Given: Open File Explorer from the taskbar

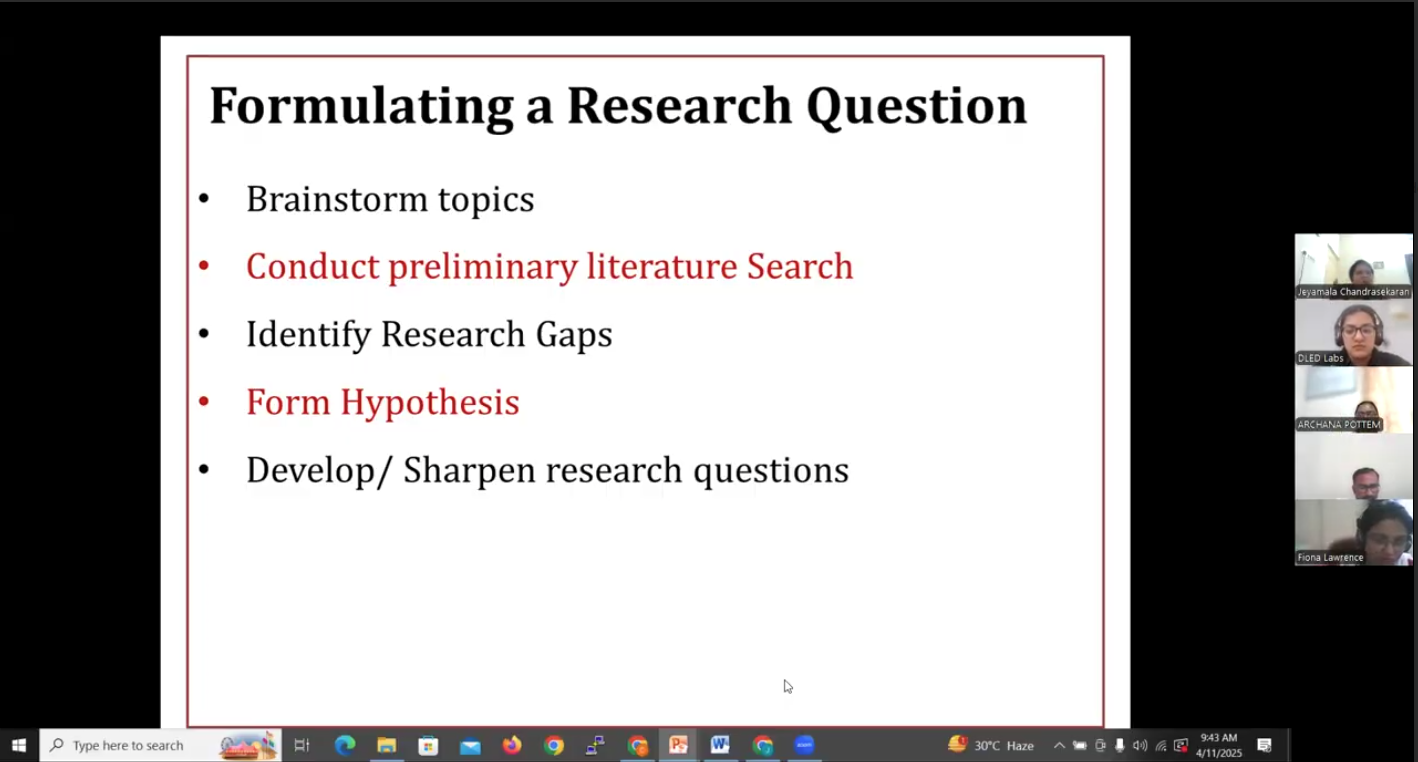Looking at the screenshot, I should point(386,745).
